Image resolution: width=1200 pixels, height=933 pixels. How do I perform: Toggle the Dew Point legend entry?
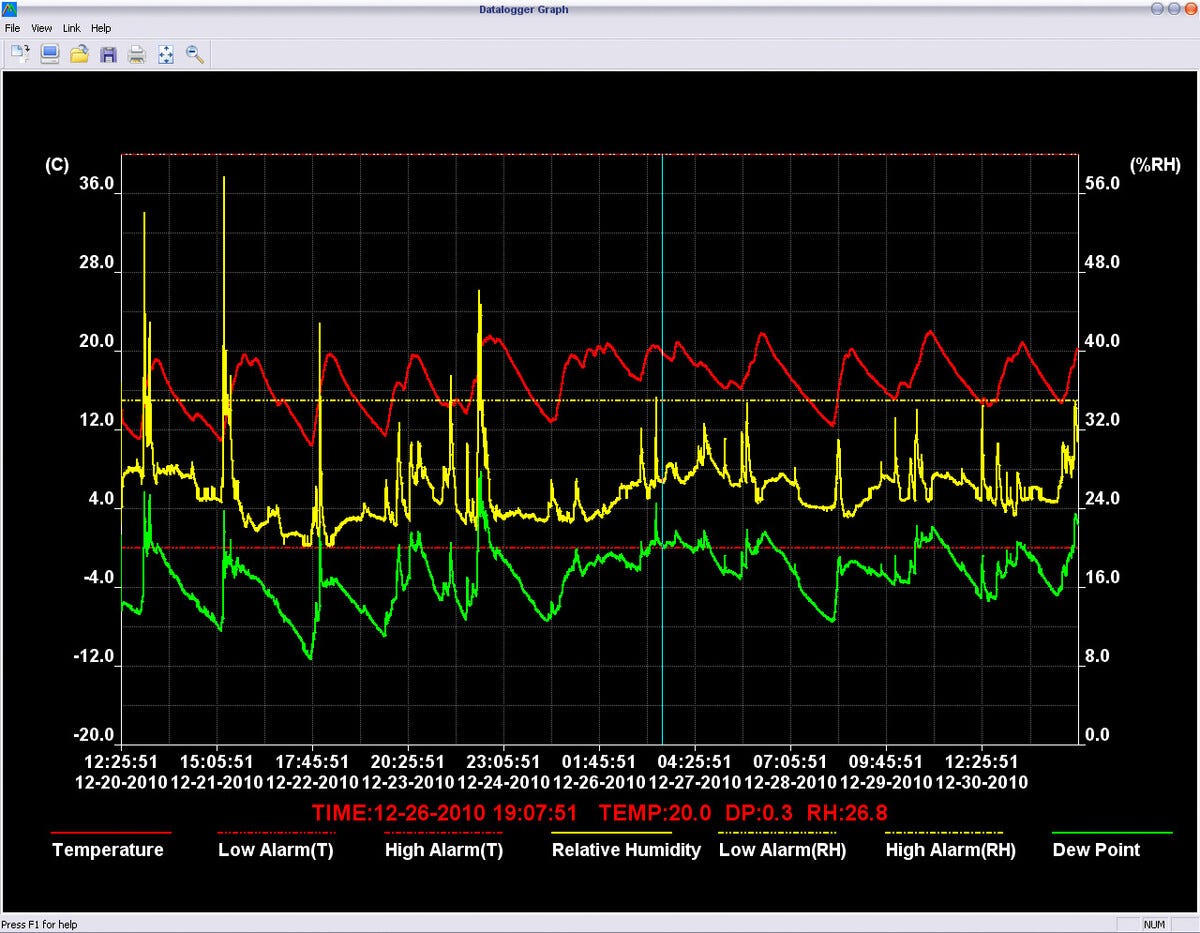[x=1096, y=850]
